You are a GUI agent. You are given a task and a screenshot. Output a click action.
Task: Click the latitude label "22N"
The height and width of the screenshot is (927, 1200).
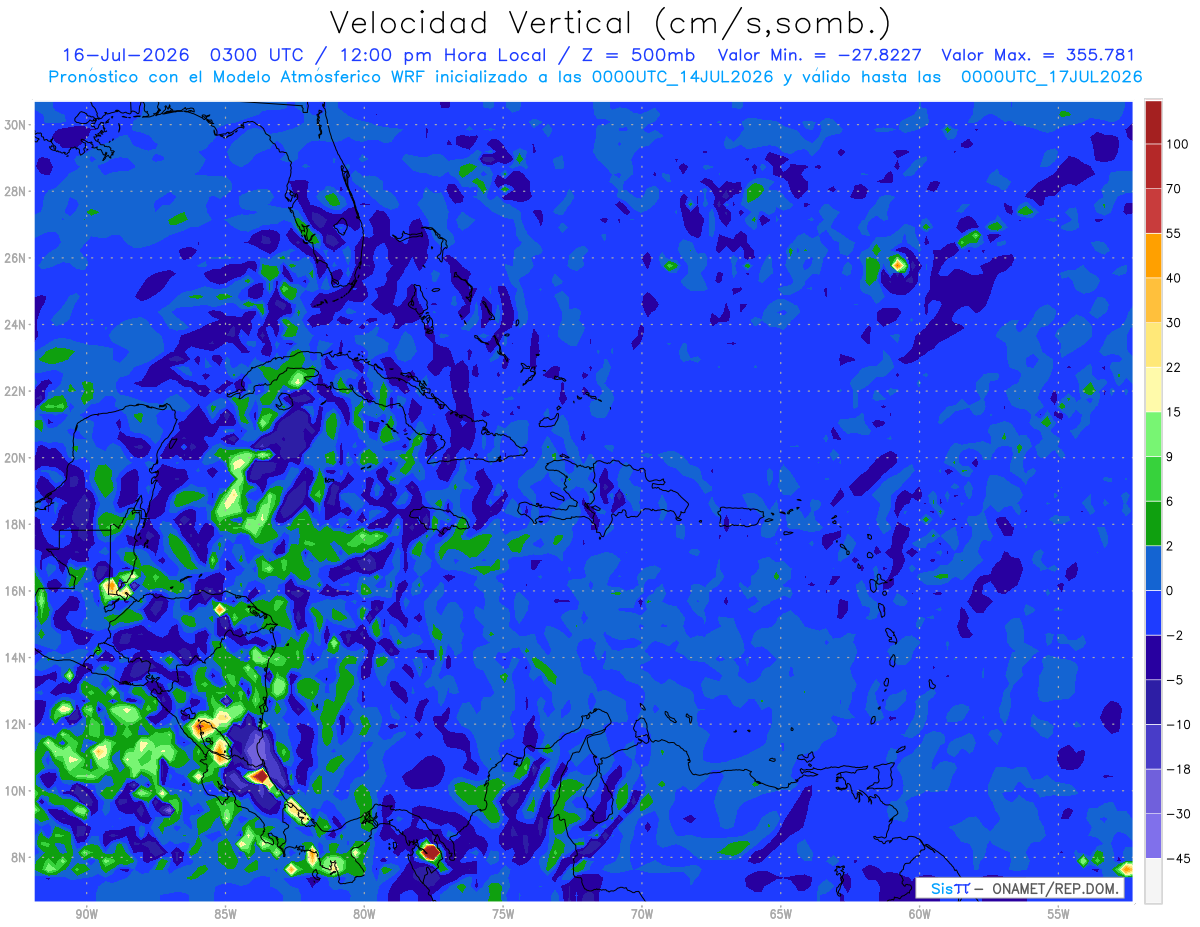click(x=17, y=391)
